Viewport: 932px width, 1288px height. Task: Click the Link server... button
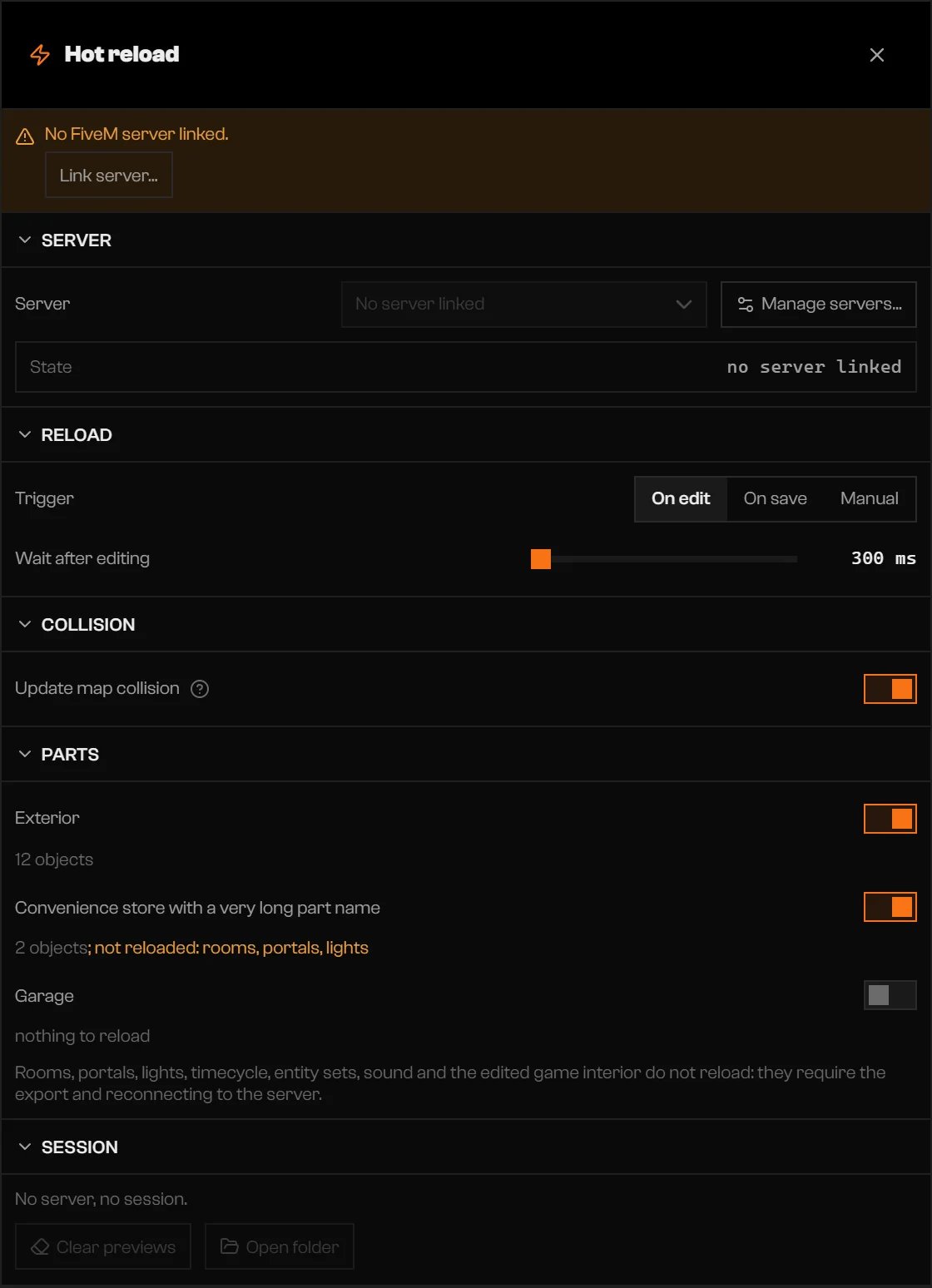point(109,175)
